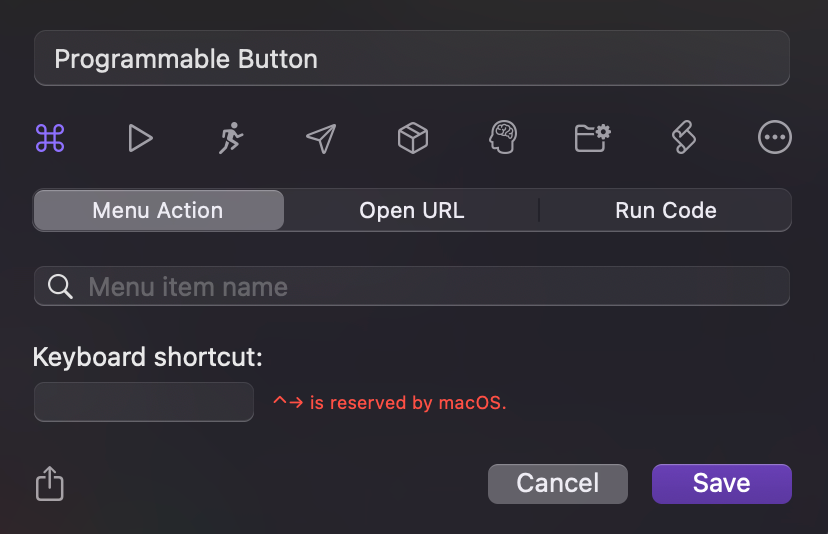Click into the Menu item name field
Image resolution: width=828 pixels, height=534 pixels.
tap(430, 287)
